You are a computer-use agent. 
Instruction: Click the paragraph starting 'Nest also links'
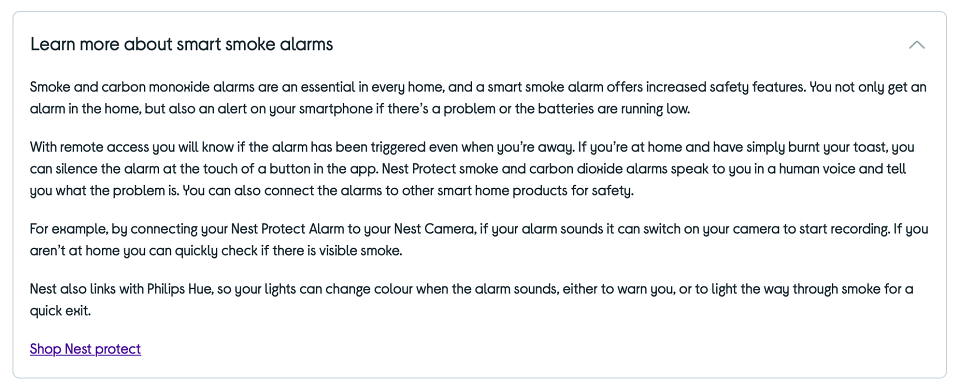pyautogui.click(x=471, y=300)
